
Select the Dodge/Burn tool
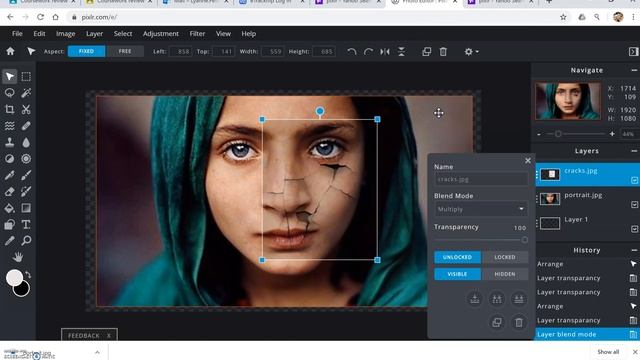coord(10,159)
